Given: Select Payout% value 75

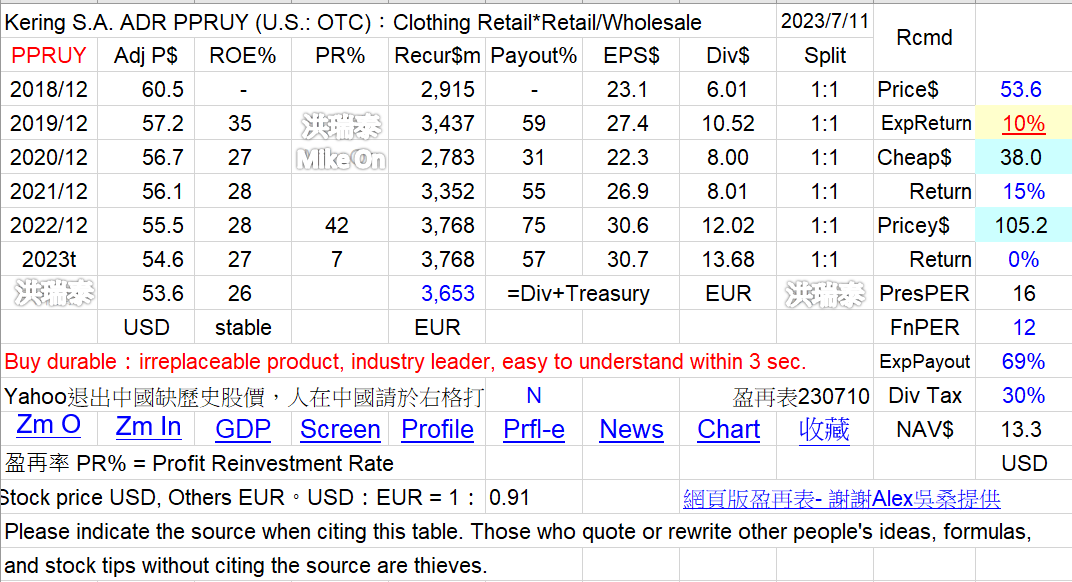Looking at the screenshot, I should pyautogui.click(x=534, y=225).
